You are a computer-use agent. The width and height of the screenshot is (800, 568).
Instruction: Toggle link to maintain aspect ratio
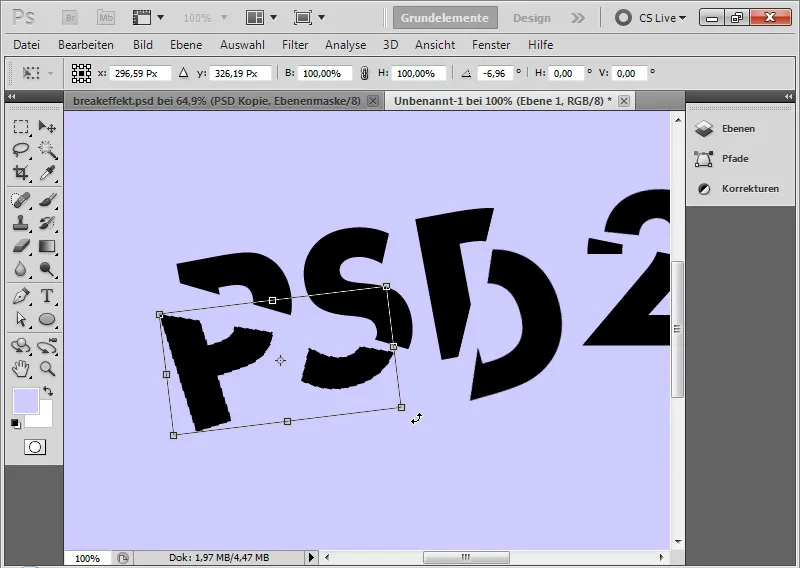pos(364,73)
